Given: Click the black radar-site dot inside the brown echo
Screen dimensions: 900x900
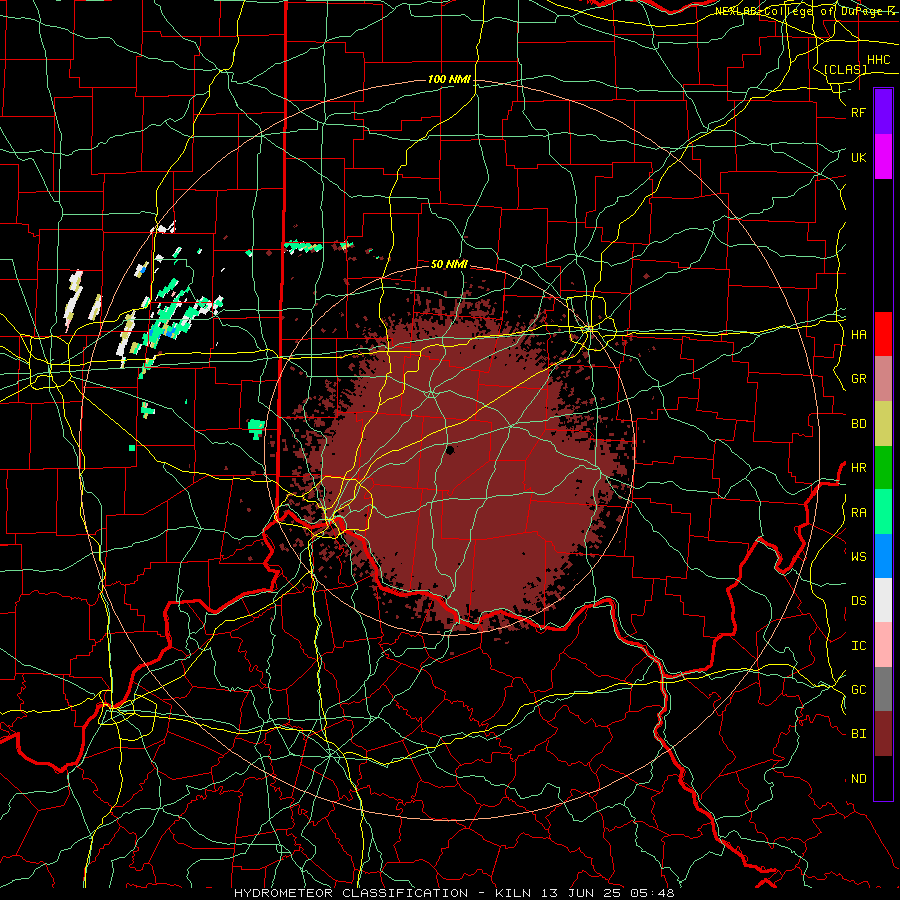Looking at the screenshot, I should tap(450, 450).
